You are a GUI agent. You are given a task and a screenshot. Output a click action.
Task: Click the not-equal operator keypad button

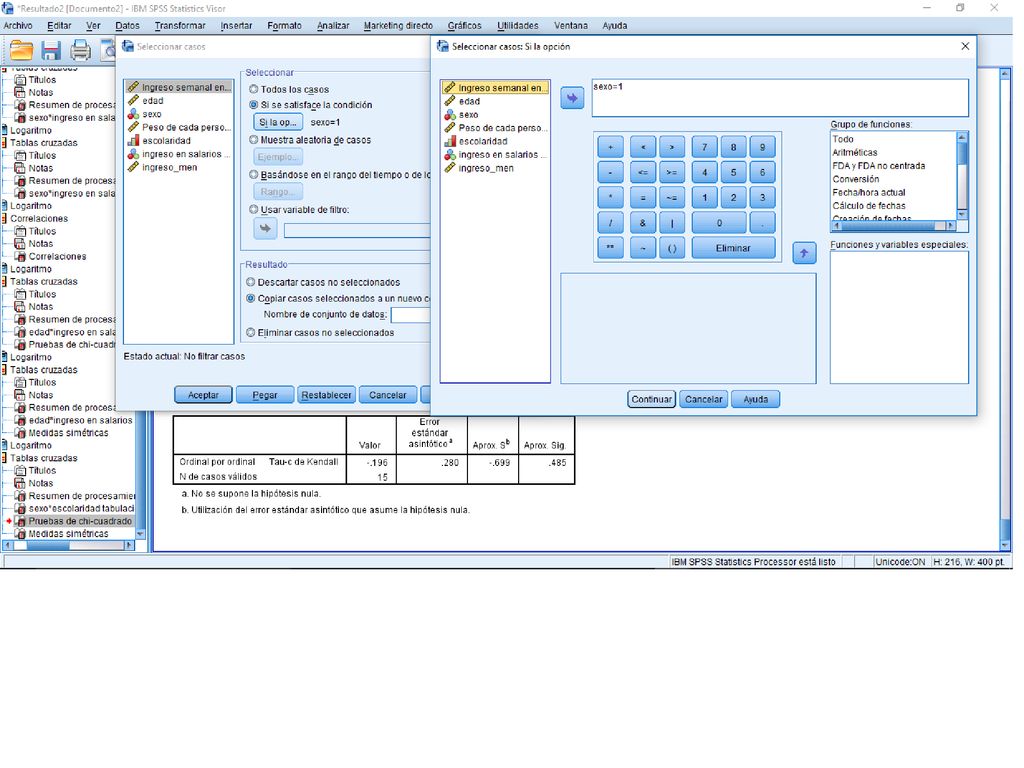click(671, 197)
